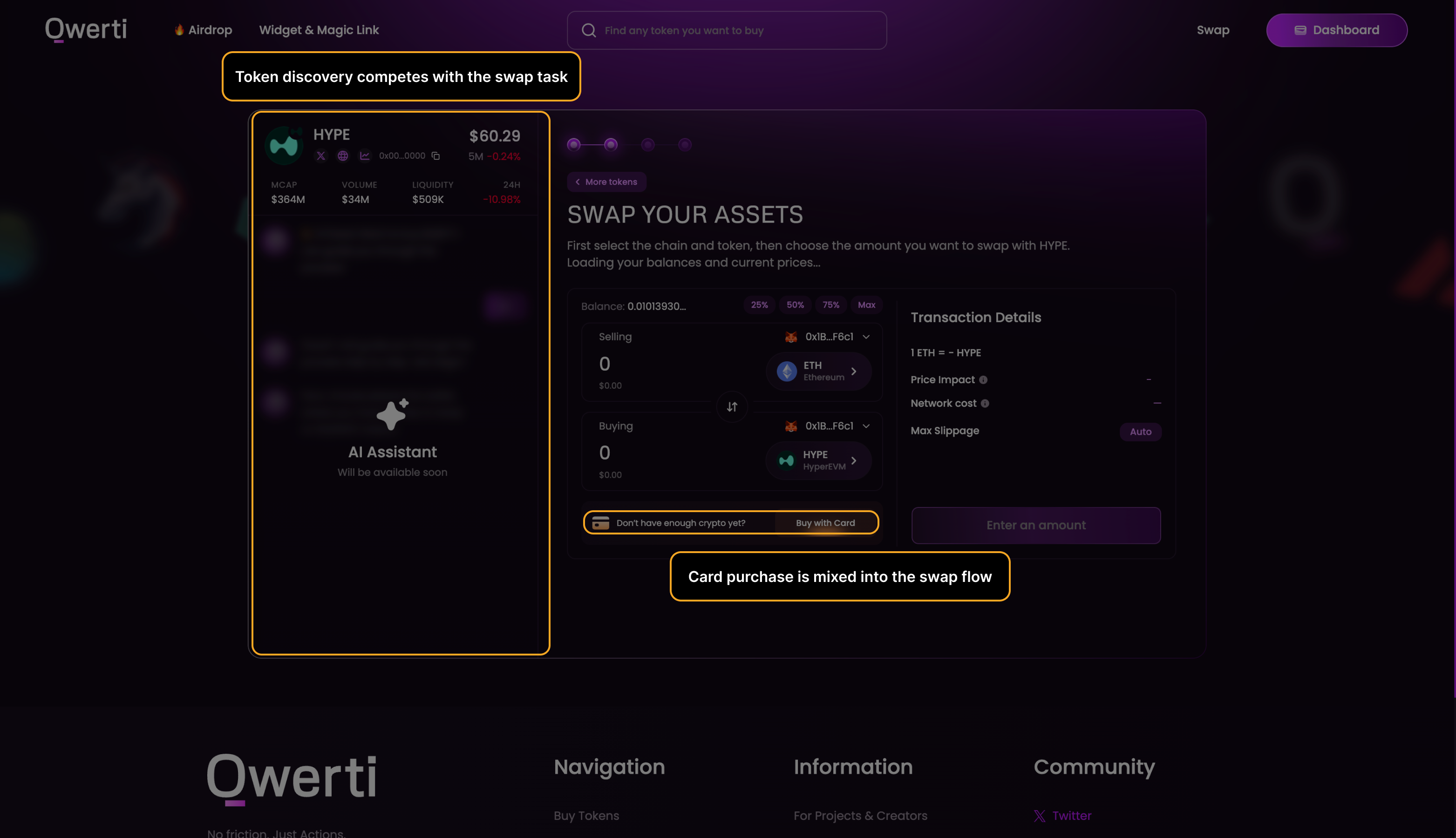Select third progress step dot
The image size is (1456, 838).
click(648, 144)
